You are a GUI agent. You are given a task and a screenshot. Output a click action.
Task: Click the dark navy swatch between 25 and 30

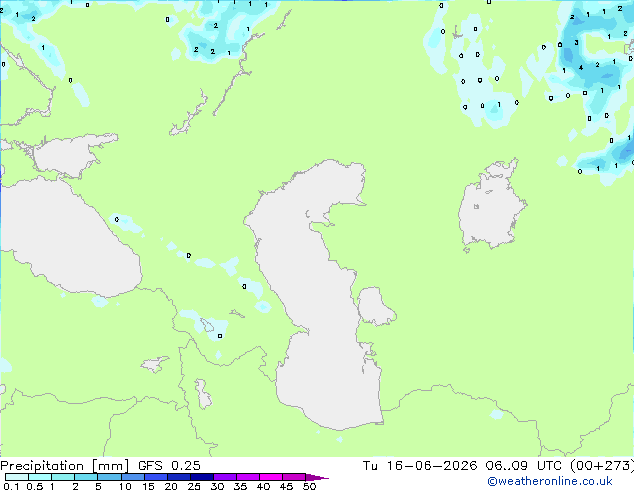click(201, 477)
